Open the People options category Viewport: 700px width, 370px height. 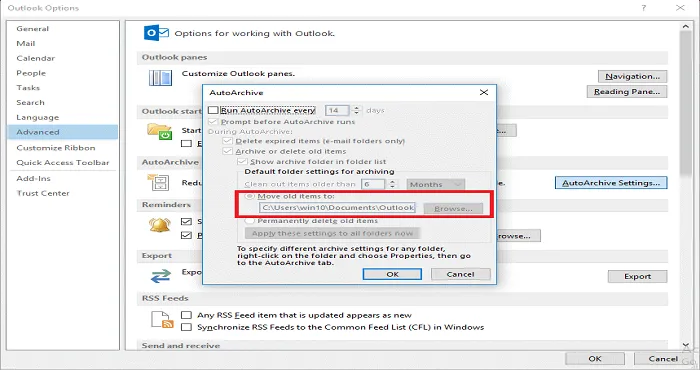31,73
